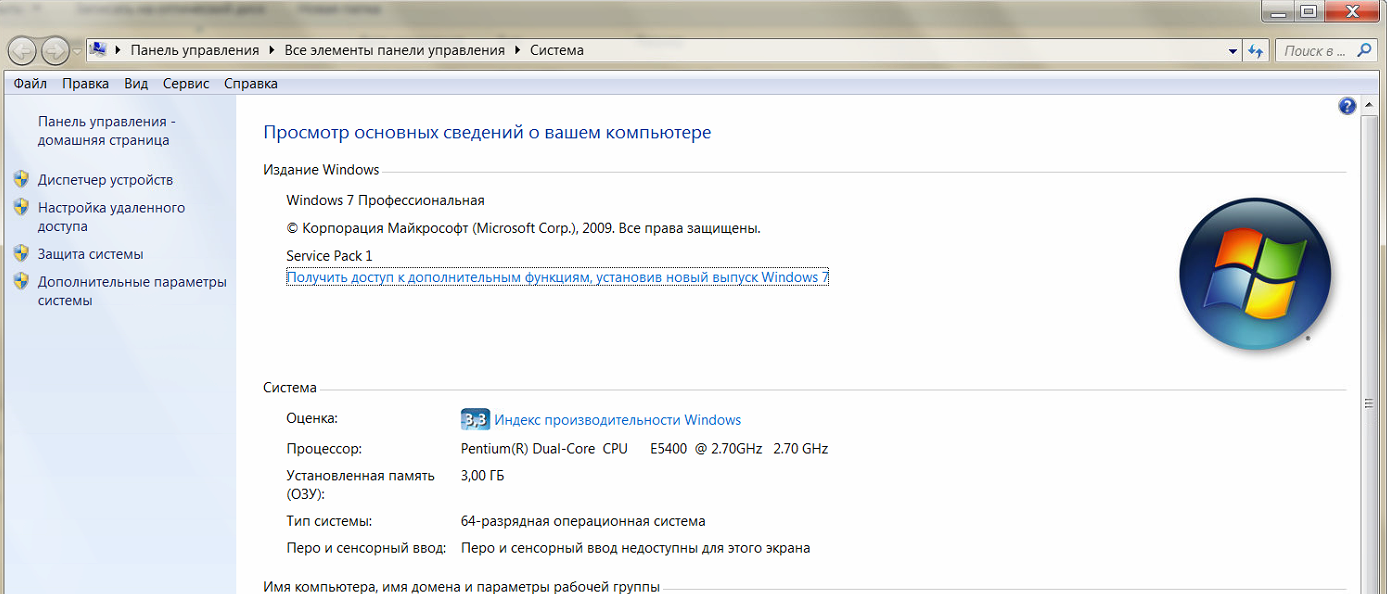Viewport: 1387px width, 594px height.
Task: Click the magnifier search icon
Action: (x=1365, y=50)
